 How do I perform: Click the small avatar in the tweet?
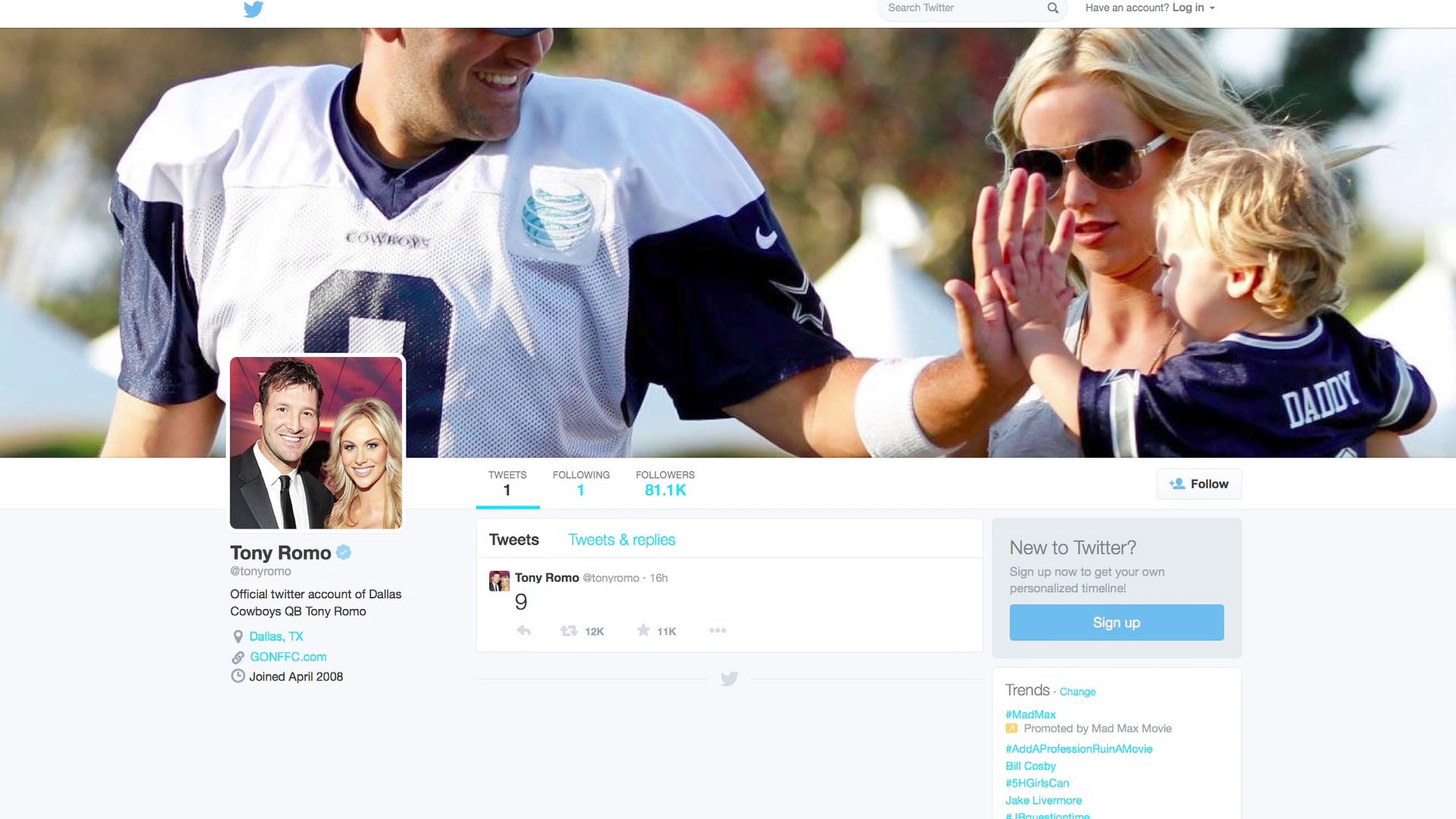click(499, 582)
